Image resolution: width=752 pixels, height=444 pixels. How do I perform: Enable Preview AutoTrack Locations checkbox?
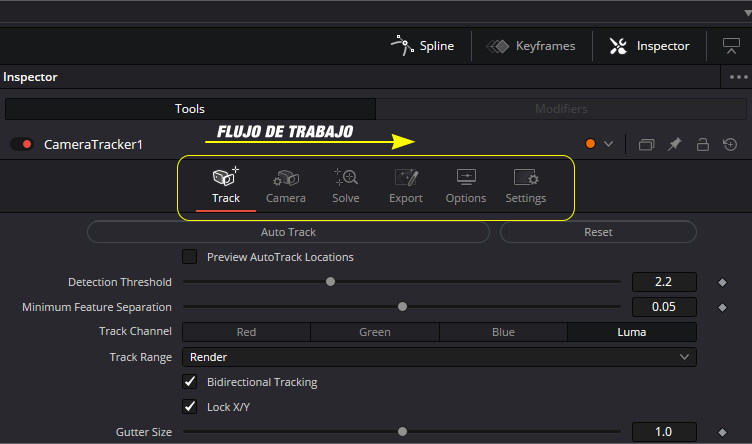189,257
